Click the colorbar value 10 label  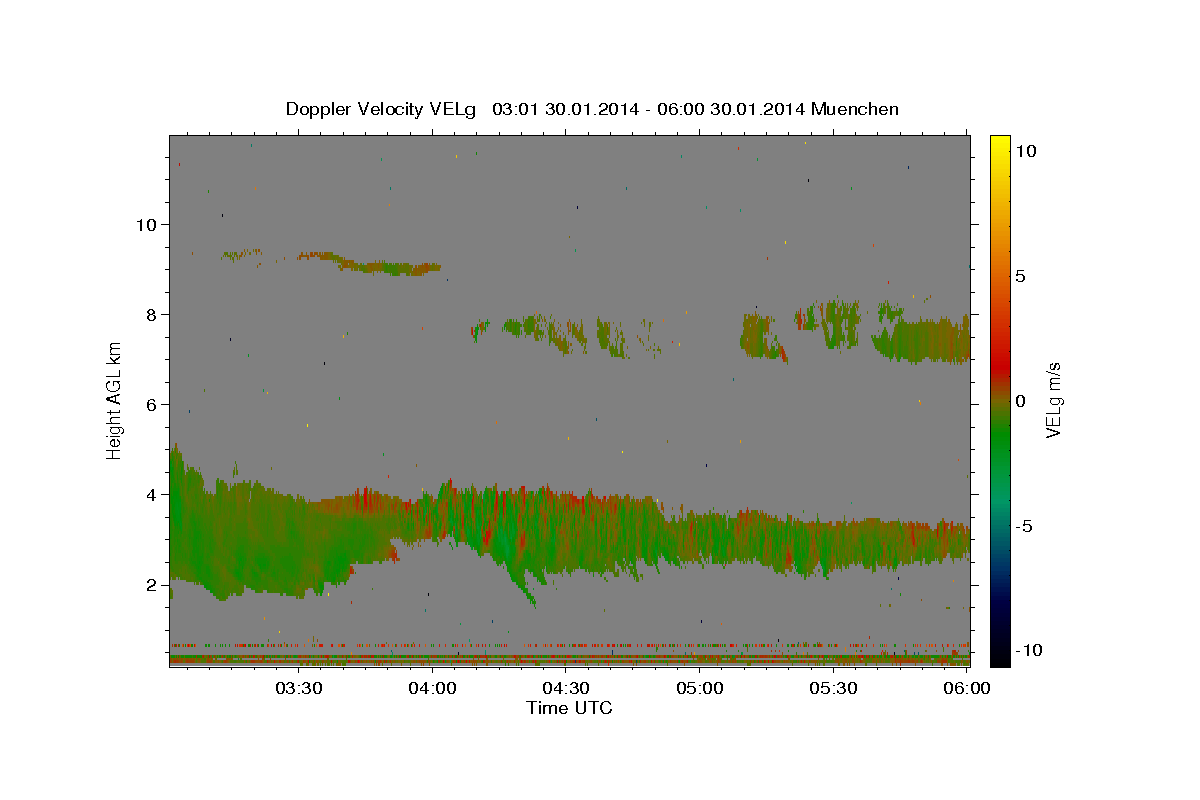[1025, 151]
